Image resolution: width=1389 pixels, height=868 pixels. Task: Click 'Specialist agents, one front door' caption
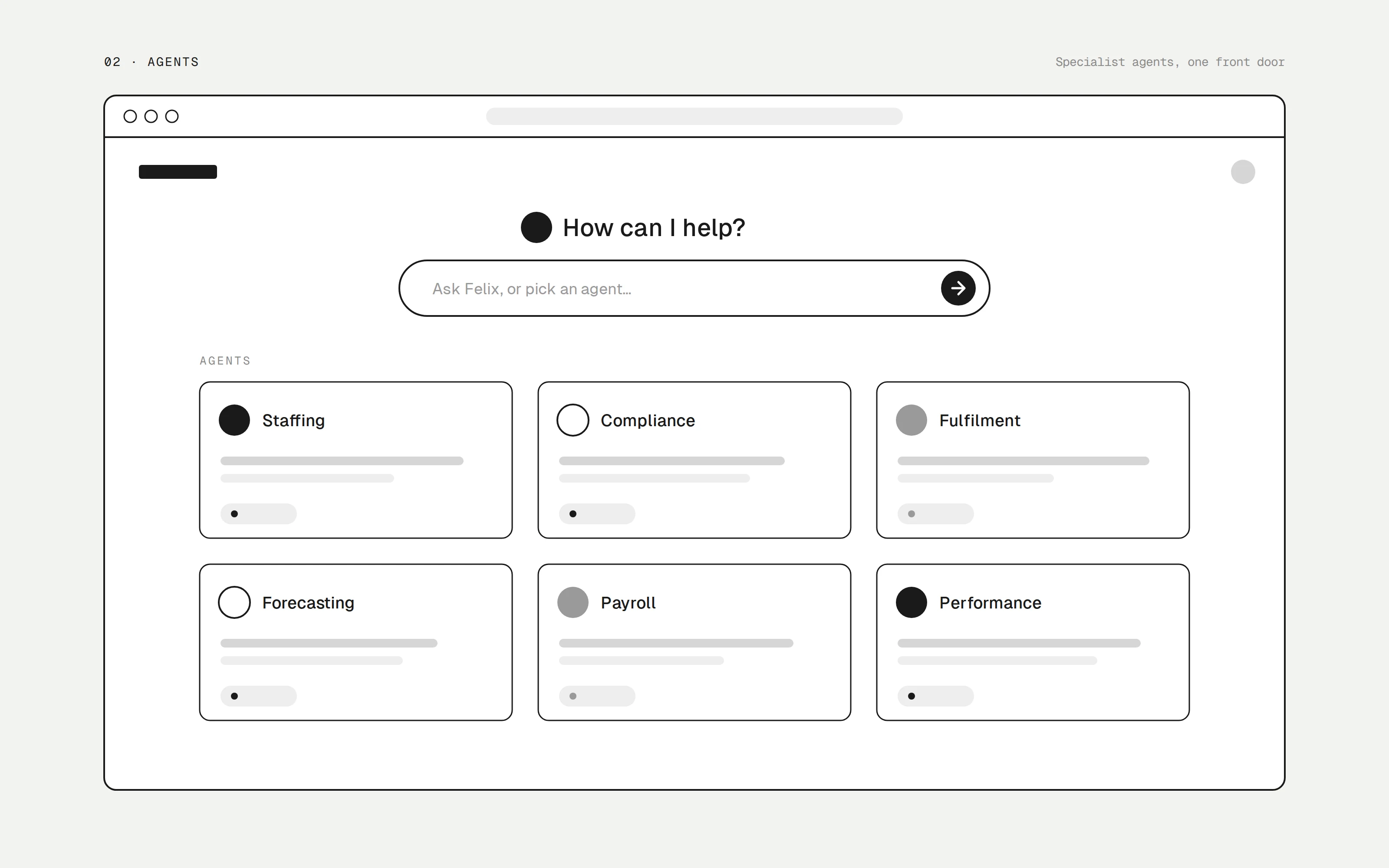coord(1170,62)
